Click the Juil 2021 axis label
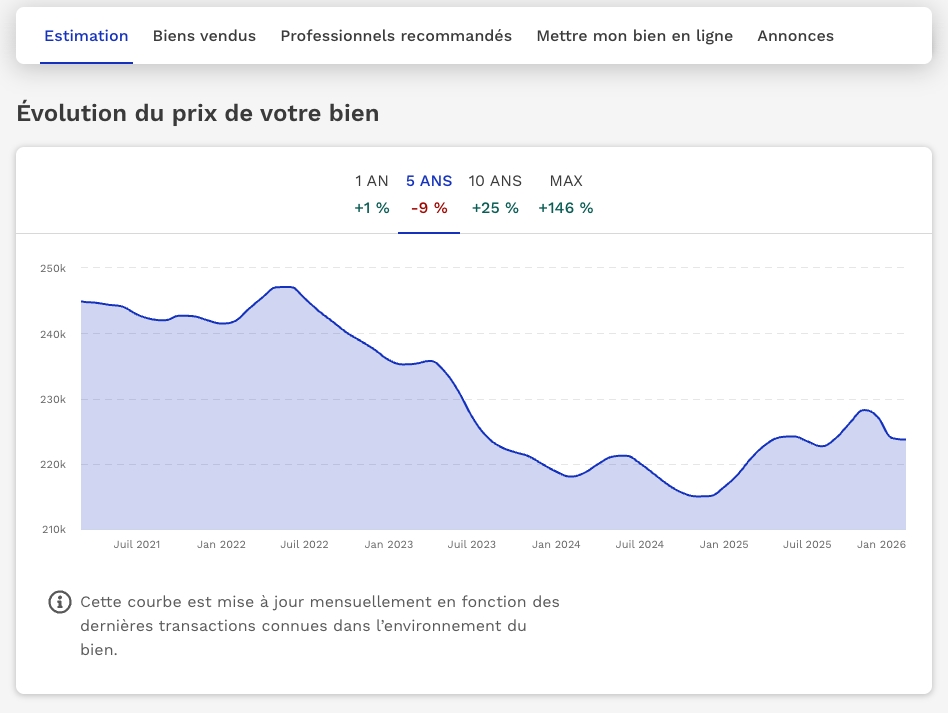Image resolution: width=948 pixels, height=713 pixels. pyautogui.click(x=137, y=545)
